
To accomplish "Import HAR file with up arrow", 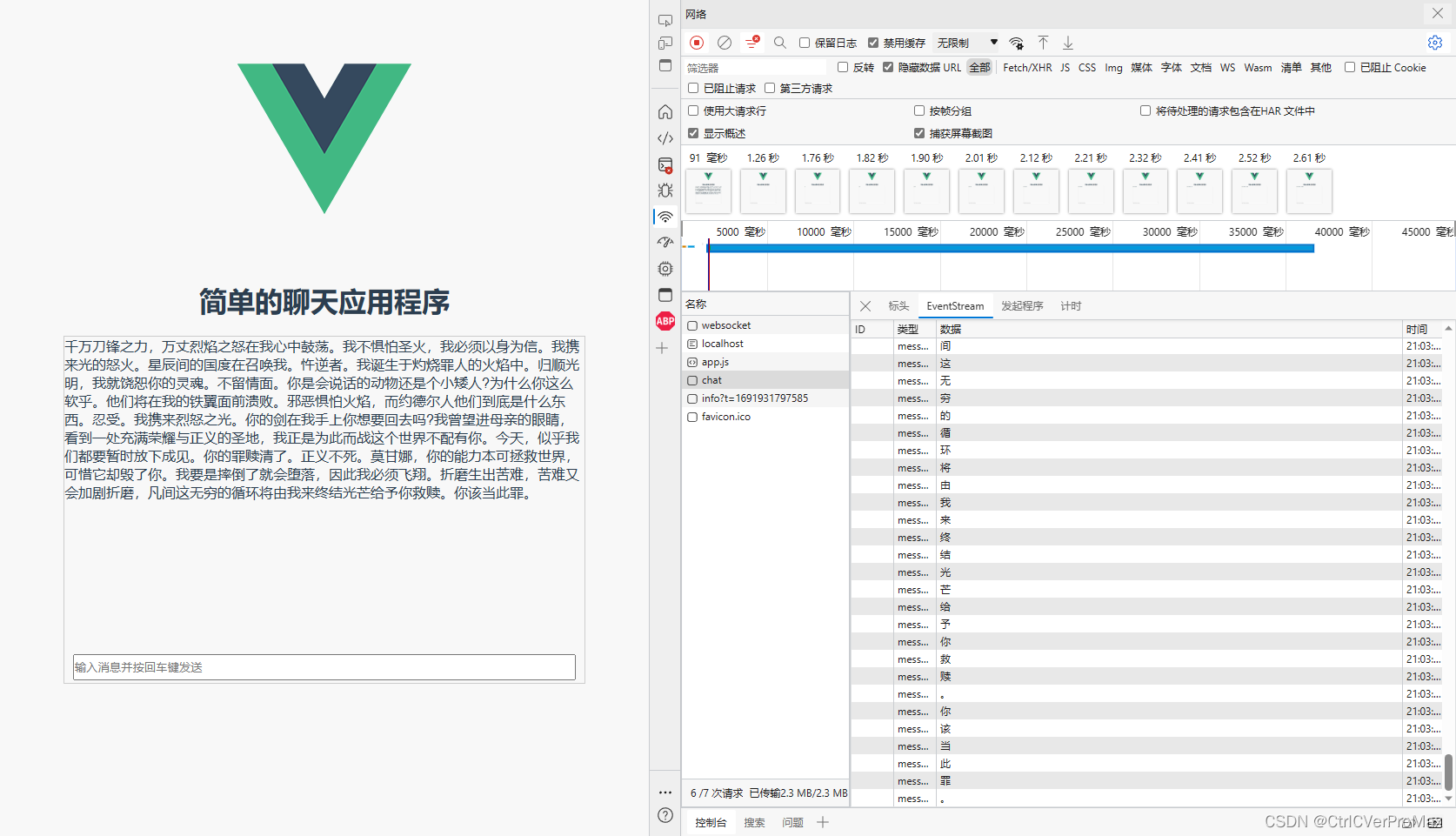I will pyautogui.click(x=1043, y=43).
